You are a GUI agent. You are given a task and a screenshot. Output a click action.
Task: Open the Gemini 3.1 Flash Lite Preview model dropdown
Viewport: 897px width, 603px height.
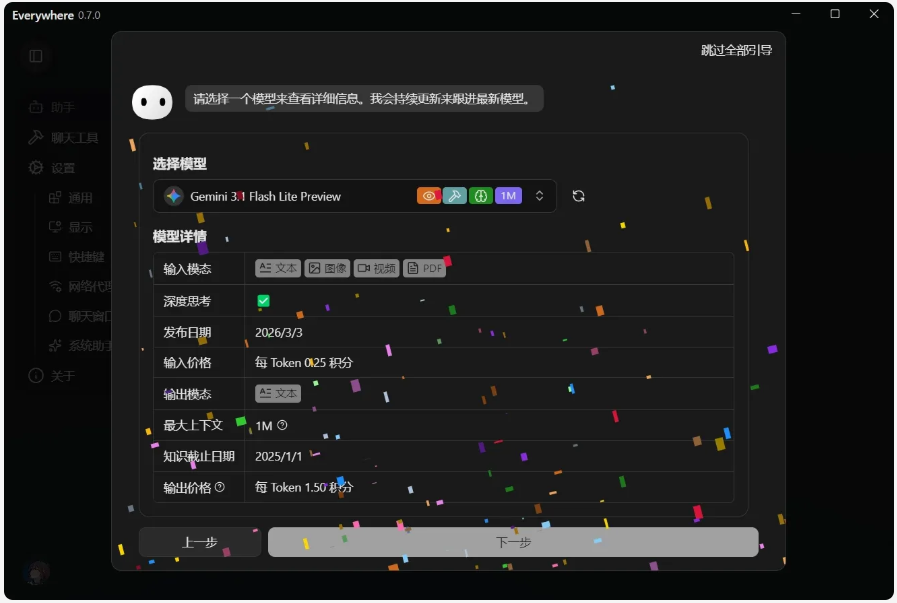(355, 196)
